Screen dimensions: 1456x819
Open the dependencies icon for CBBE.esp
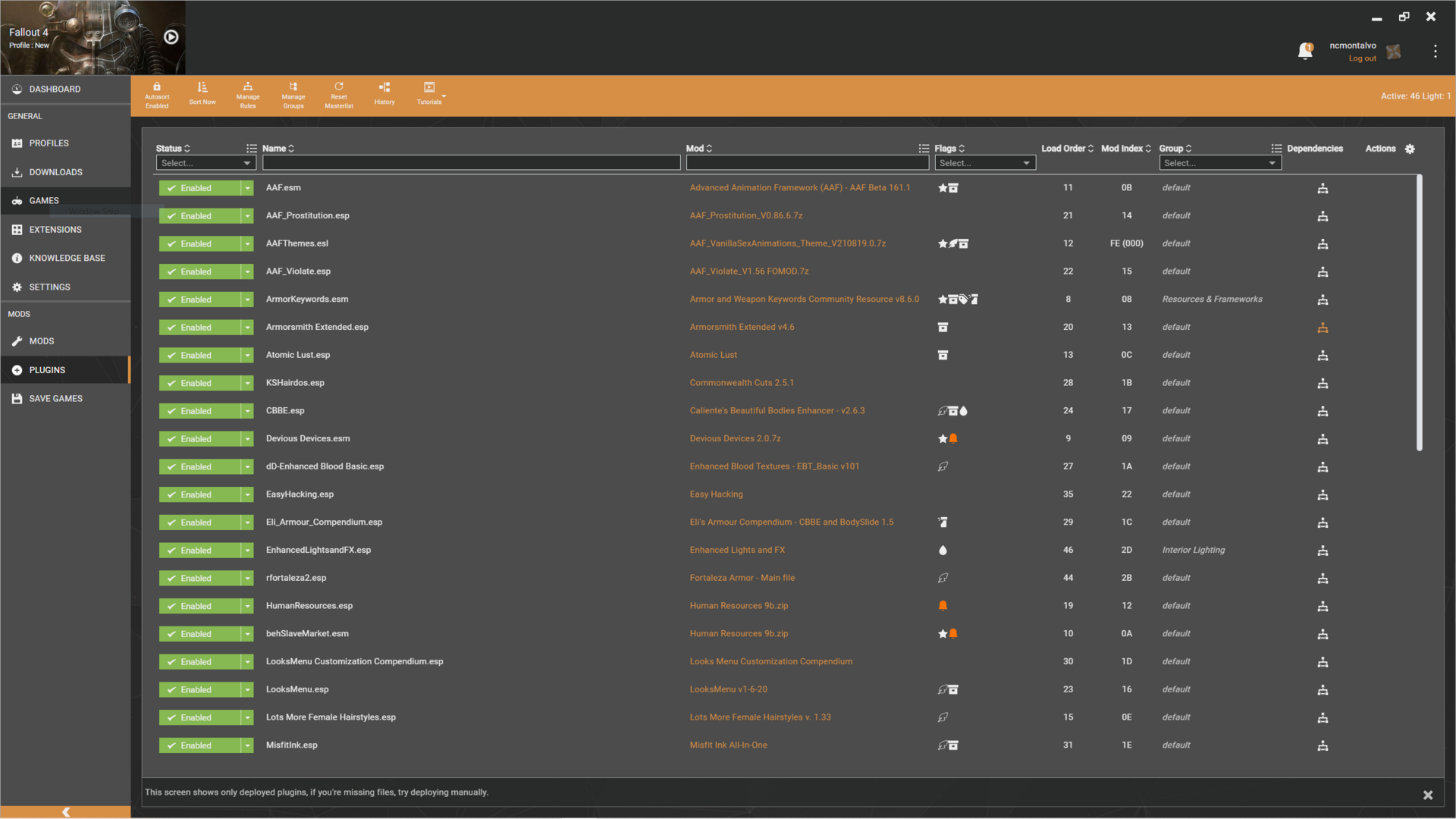1323,411
